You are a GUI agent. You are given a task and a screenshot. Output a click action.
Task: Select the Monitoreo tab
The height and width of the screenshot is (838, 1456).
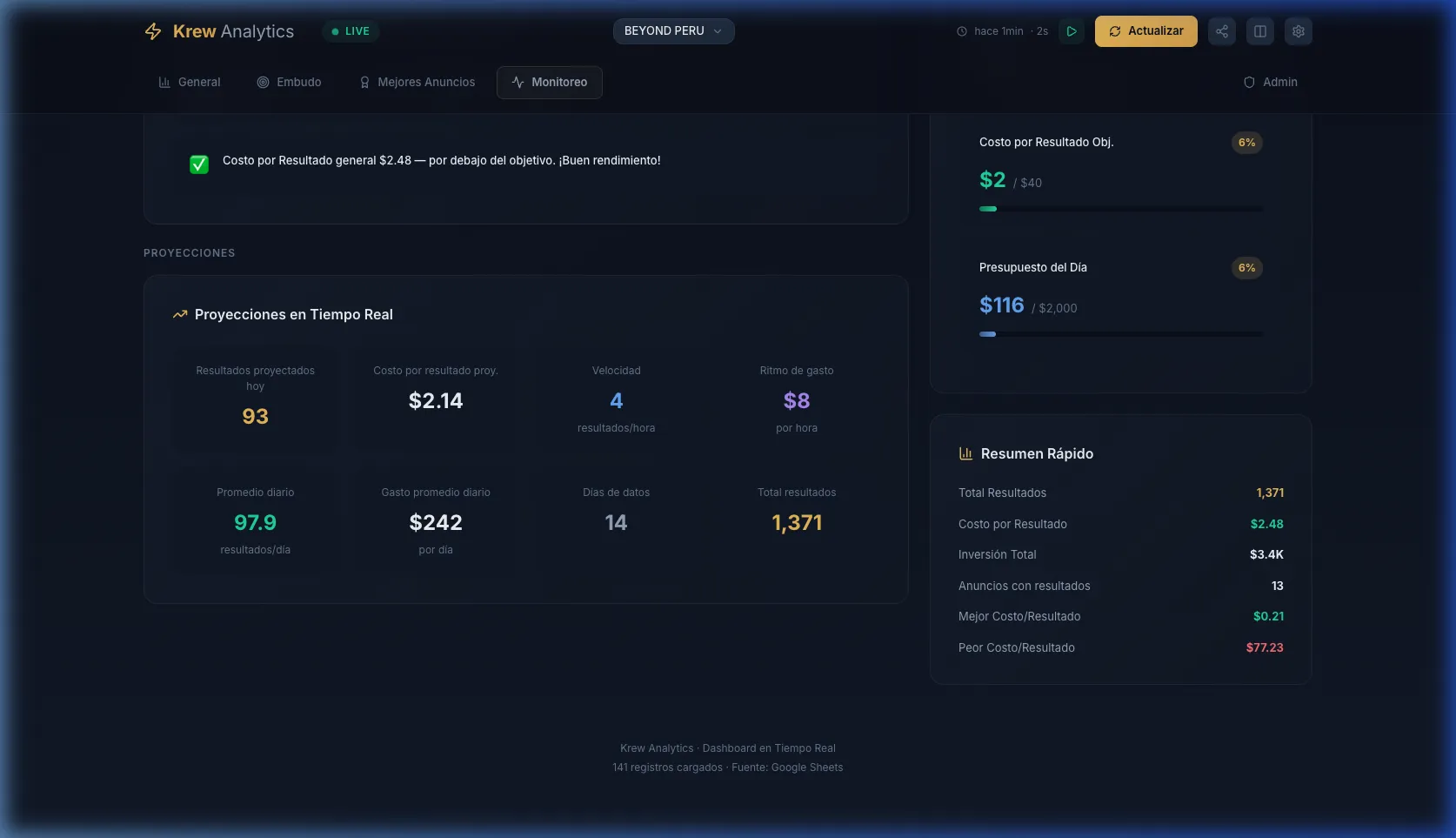(x=550, y=83)
